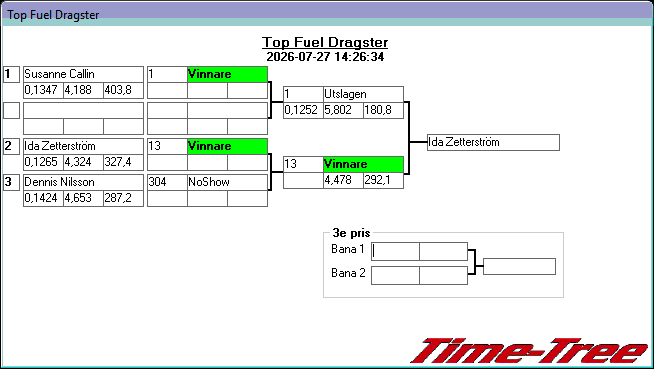This screenshot has width=654, height=369.
Task: Click the Time-Tree logo
Action: pos(530,351)
